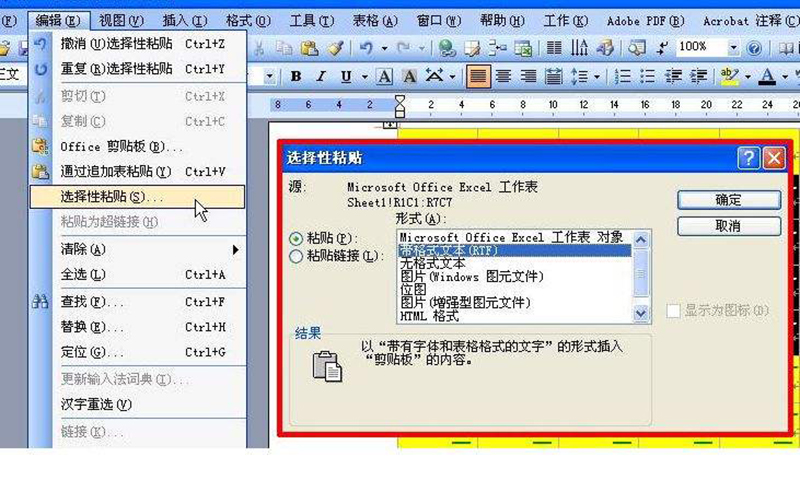The width and height of the screenshot is (800, 492).
Task: Select the 粘贴链接(L) radio button
Action: pos(295,256)
